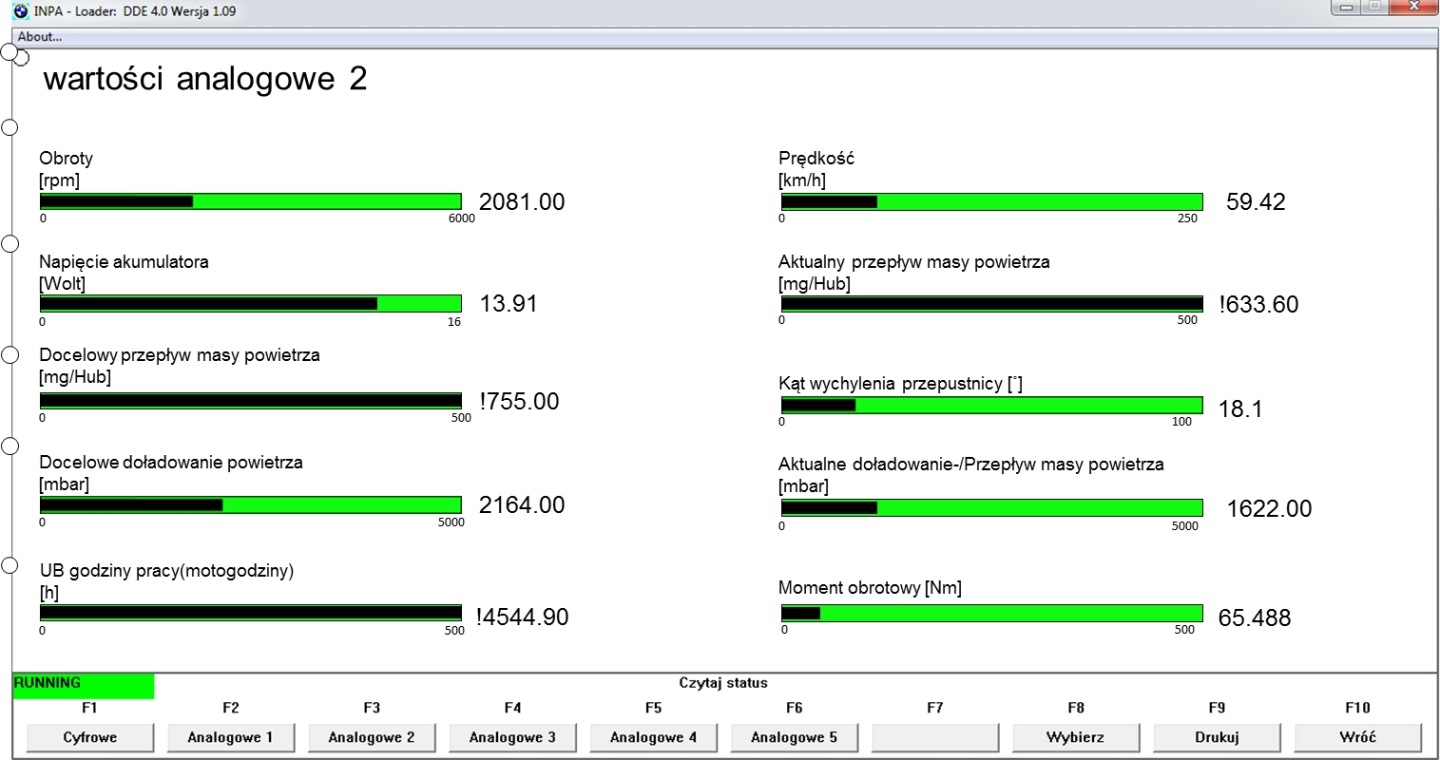Viewport: 1440px width, 760px height.
Task: Show Analogowe 5 values
Action: [x=795, y=738]
